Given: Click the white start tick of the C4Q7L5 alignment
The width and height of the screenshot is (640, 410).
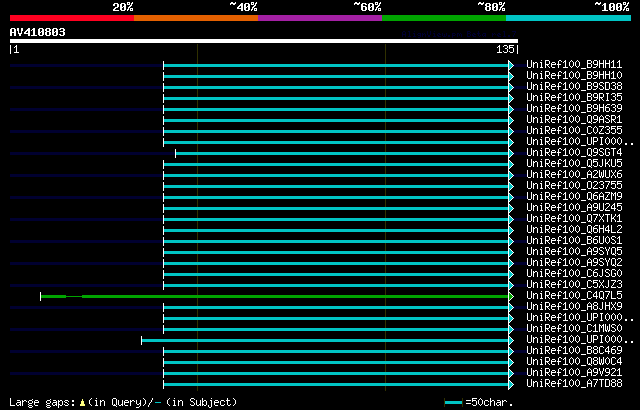Looking at the screenshot, I should pyautogui.click(x=40, y=296).
